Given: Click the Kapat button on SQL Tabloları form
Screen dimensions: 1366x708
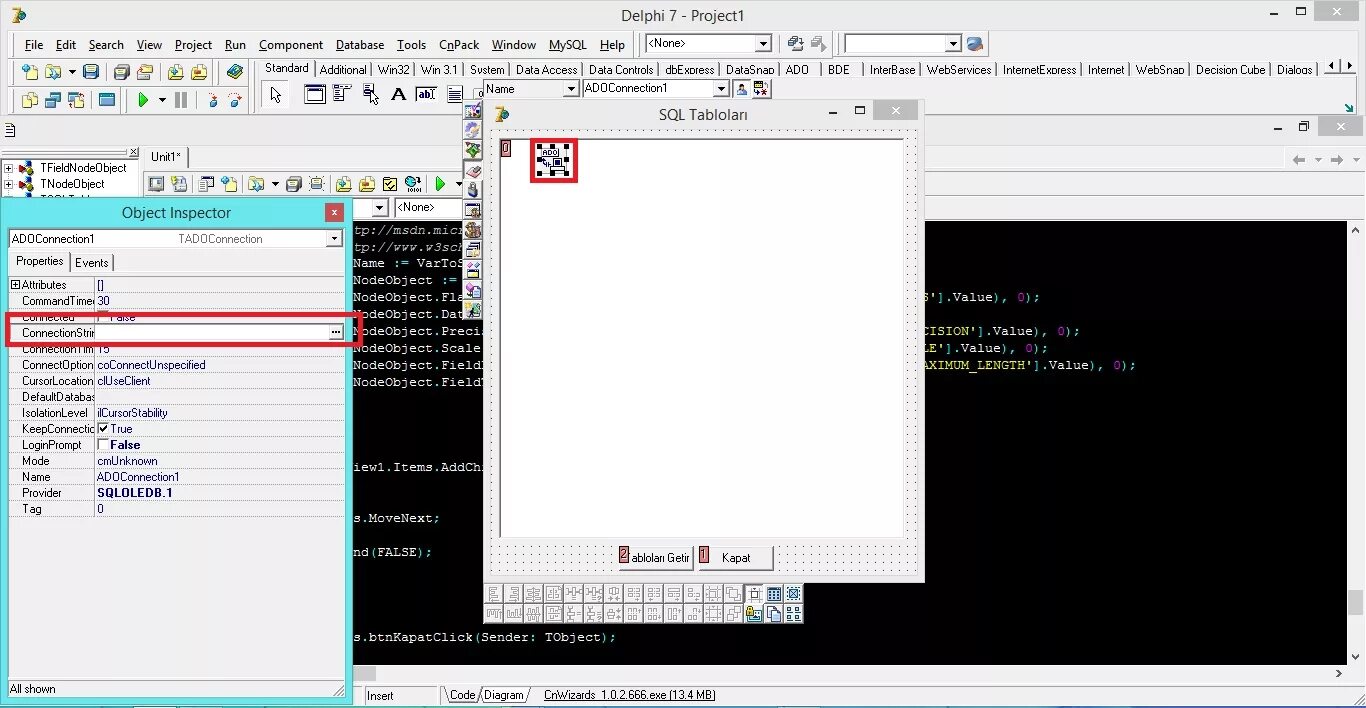Looking at the screenshot, I should point(736,557).
